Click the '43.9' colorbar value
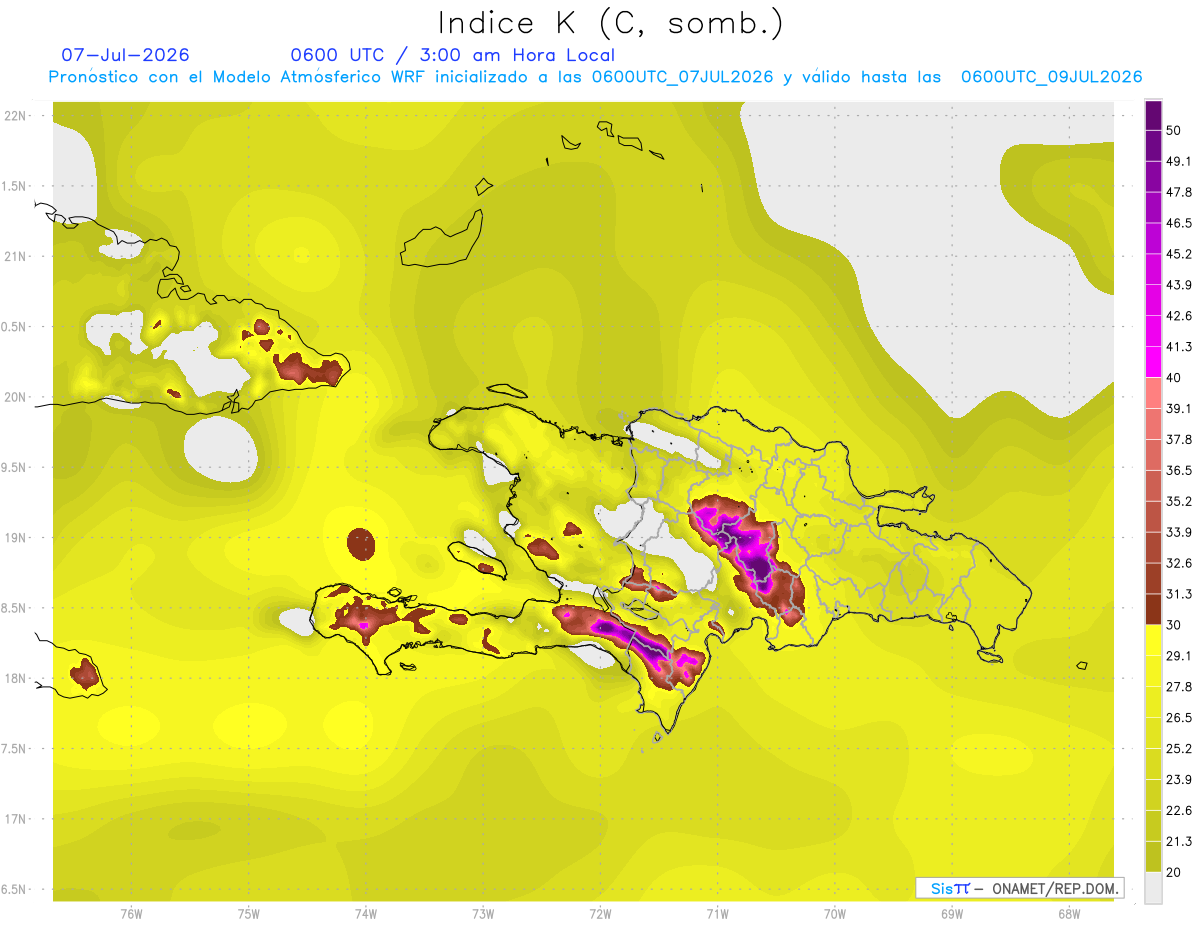This screenshot has width=1200, height=927. click(x=1178, y=285)
